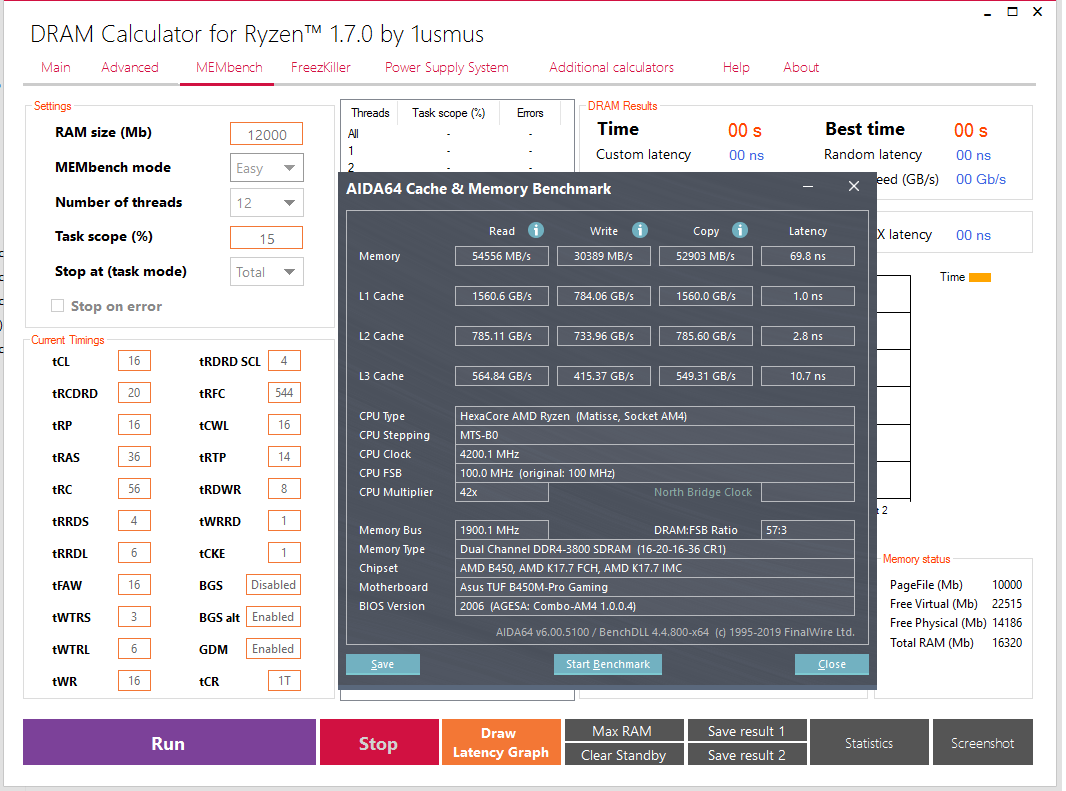The width and height of the screenshot is (1066, 791).
Task: Select the tRTP value field
Action: [x=284, y=456]
